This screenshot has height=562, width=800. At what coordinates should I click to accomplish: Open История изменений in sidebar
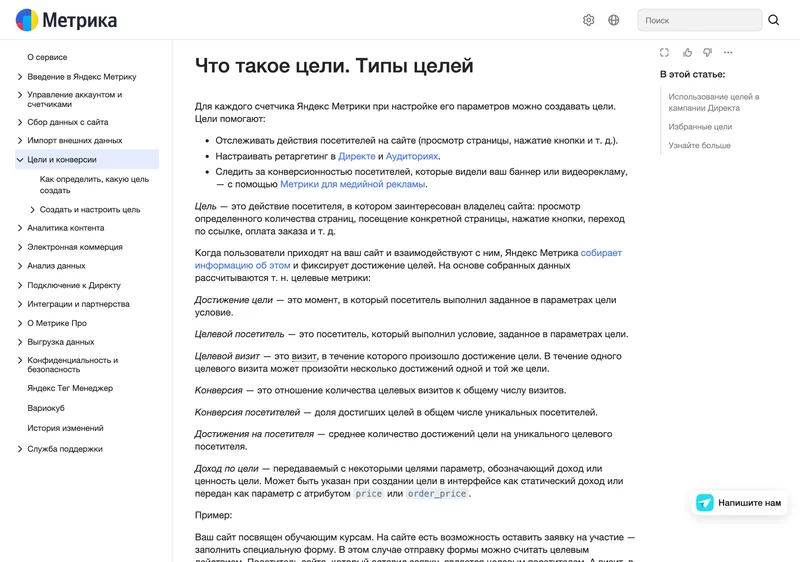pos(65,428)
